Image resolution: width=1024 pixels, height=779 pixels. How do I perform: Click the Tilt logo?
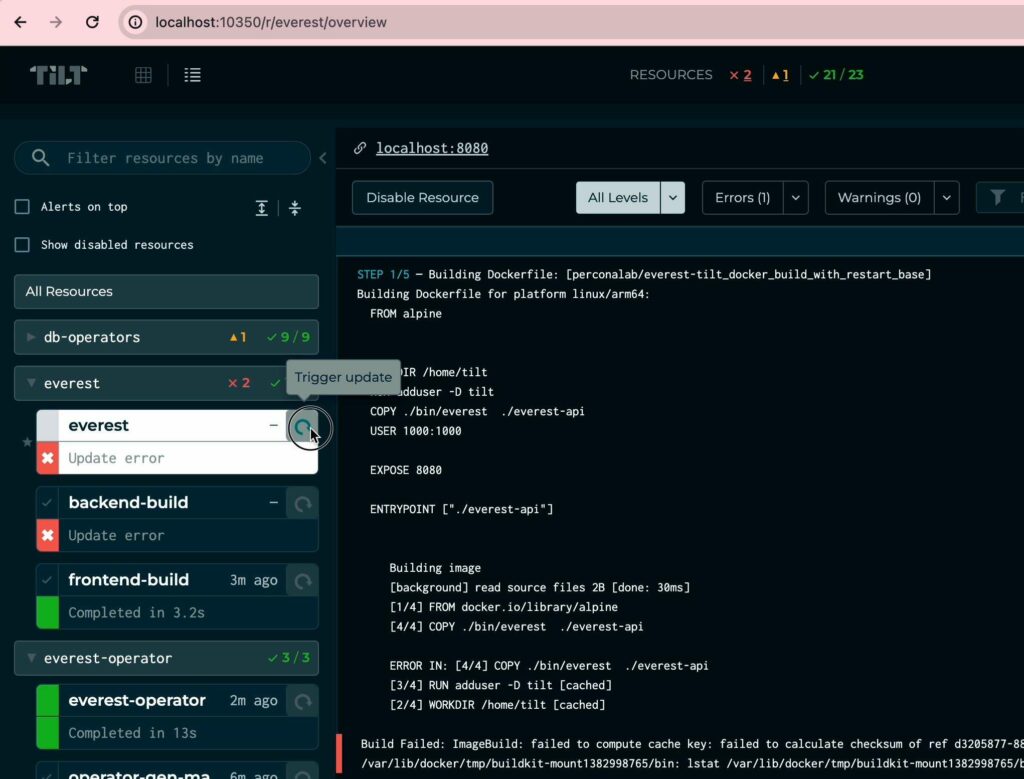click(x=57, y=74)
